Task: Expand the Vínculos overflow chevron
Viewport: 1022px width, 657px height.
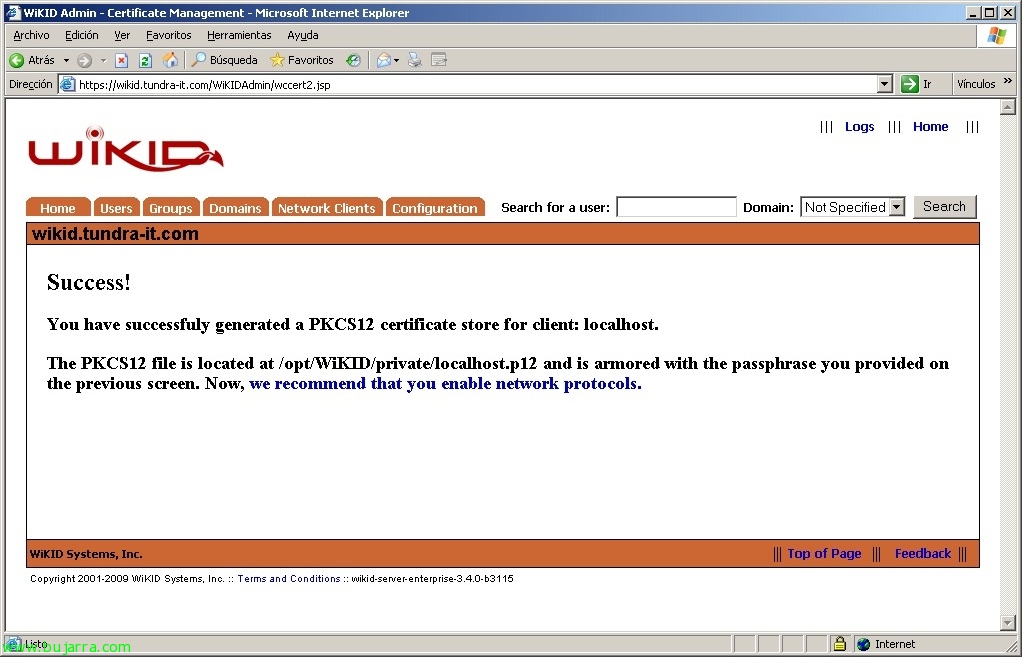Action: (x=1008, y=81)
